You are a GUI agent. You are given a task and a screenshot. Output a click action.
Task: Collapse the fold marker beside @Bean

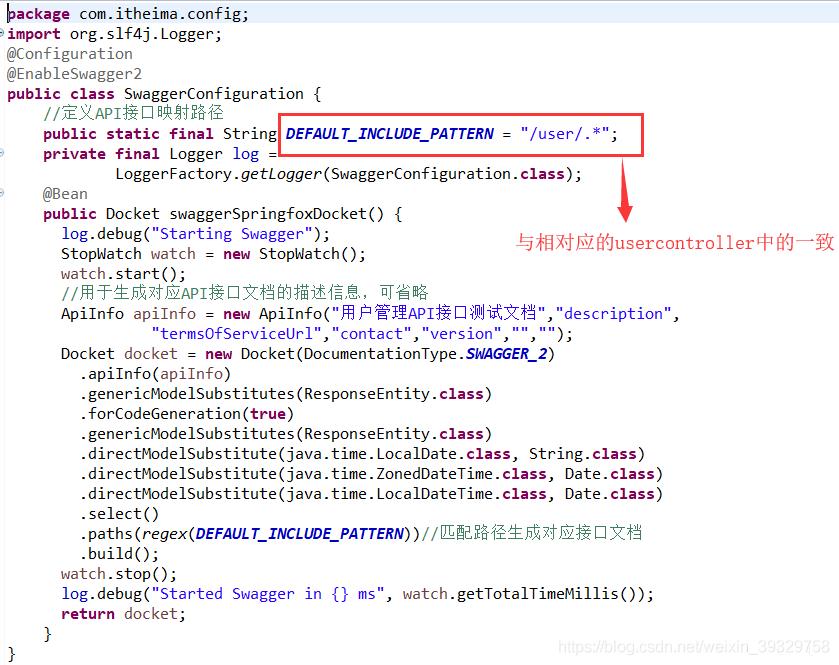[2, 193]
